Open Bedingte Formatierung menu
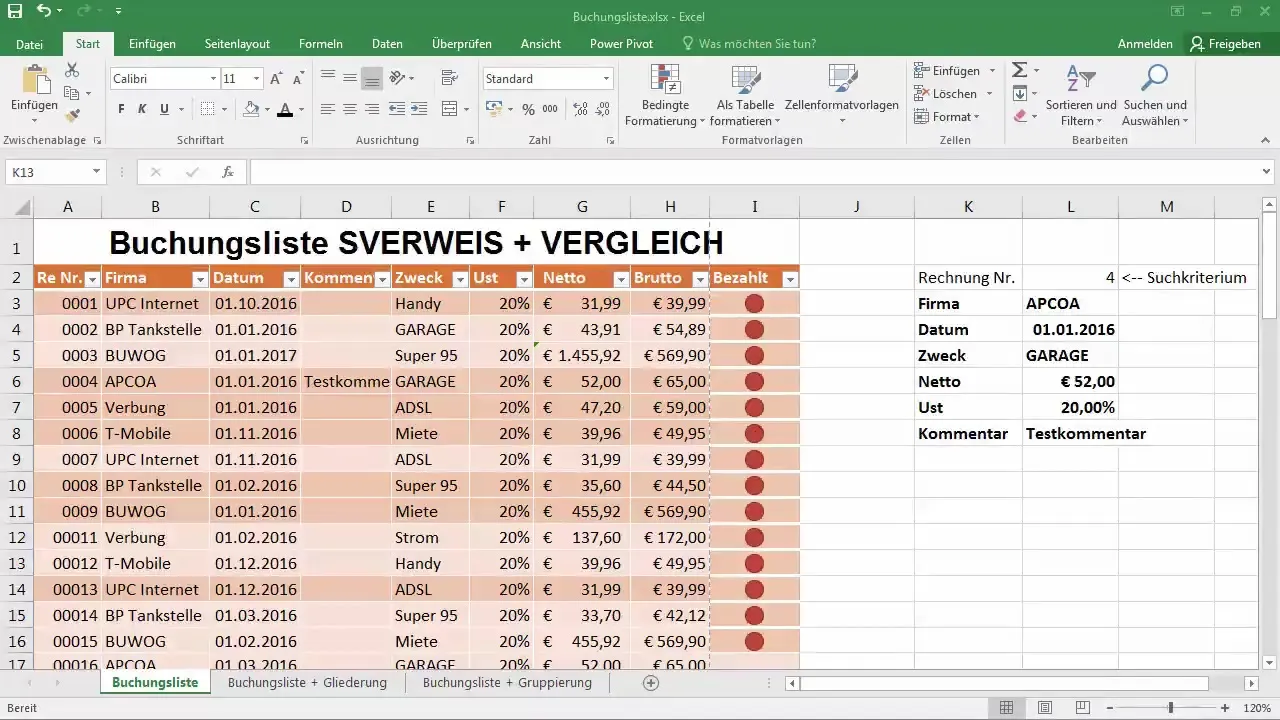 pyautogui.click(x=665, y=96)
